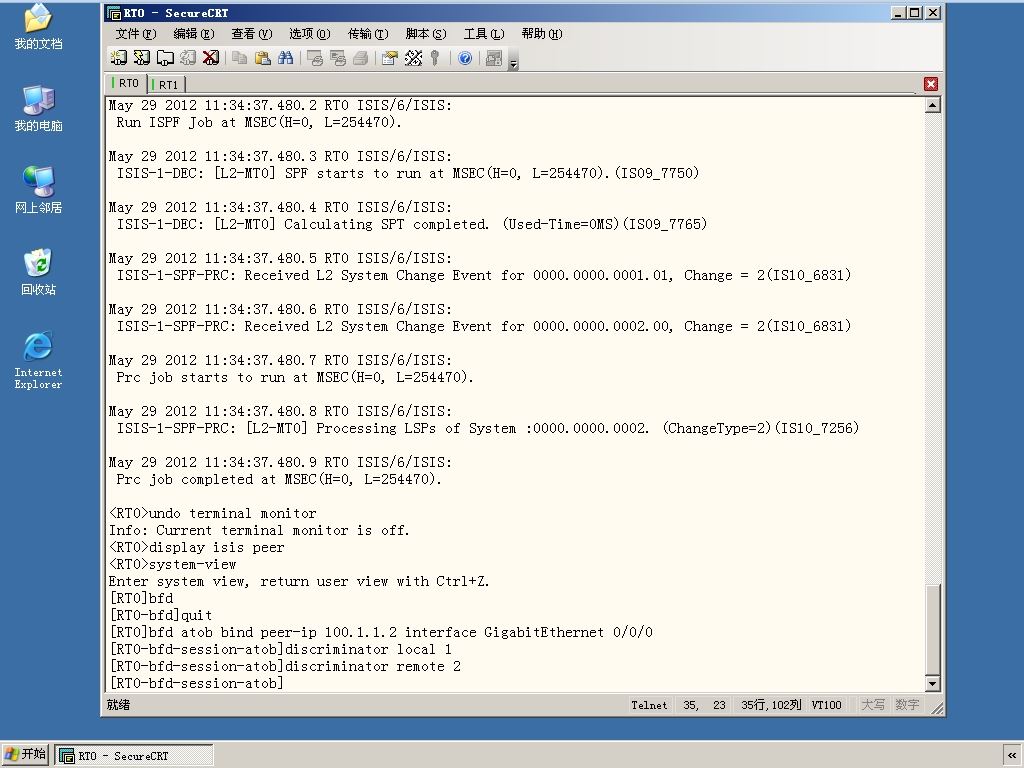Click the 数字 num lock indicator
The image size is (1024, 768).
click(x=907, y=705)
